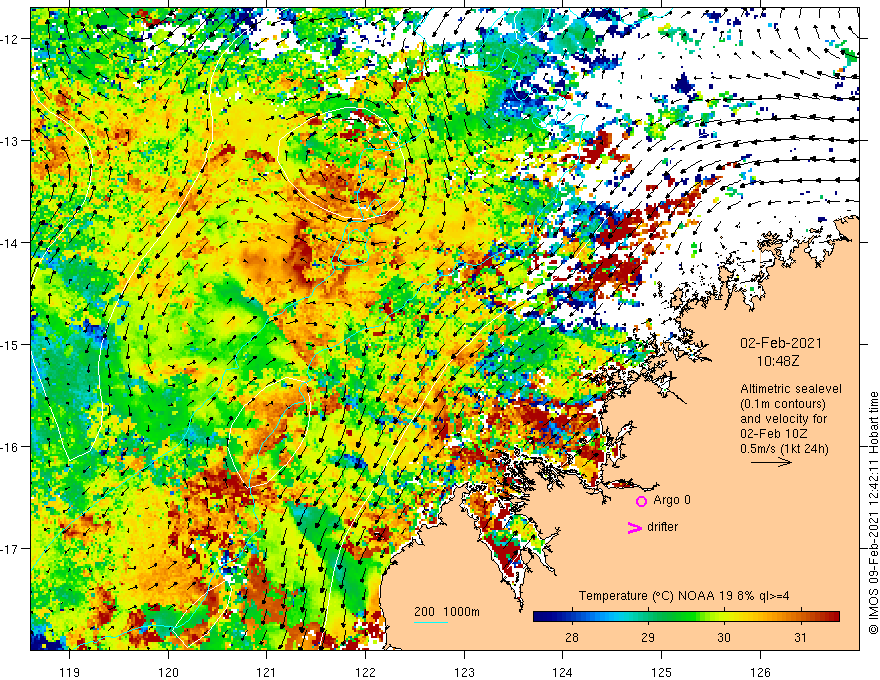Click the 122 longitude axis label

pyautogui.click(x=365, y=672)
